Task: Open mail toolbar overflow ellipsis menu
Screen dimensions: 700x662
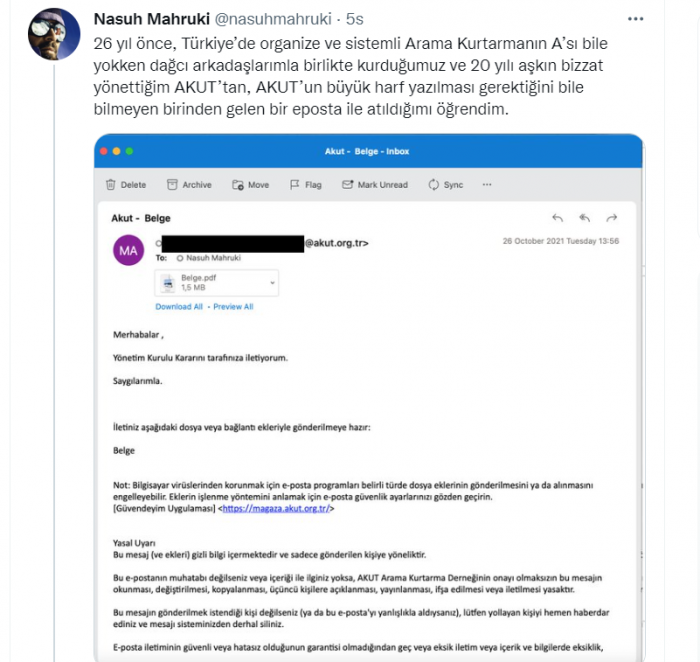Action: coord(487,185)
